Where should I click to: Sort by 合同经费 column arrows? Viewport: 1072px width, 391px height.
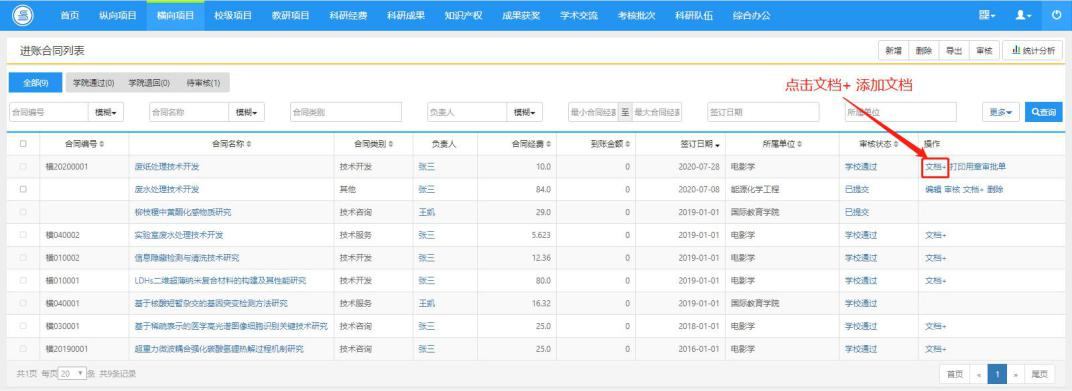click(x=548, y=144)
